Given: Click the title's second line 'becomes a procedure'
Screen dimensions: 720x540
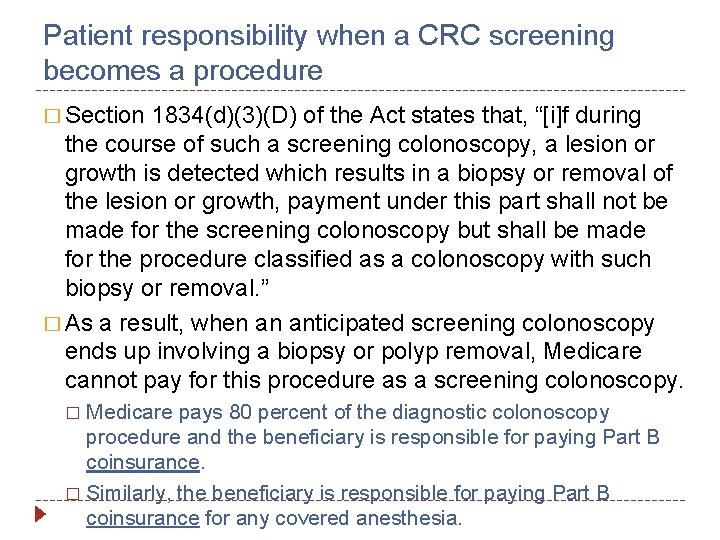Looking at the screenshot, I should point(183,71).
